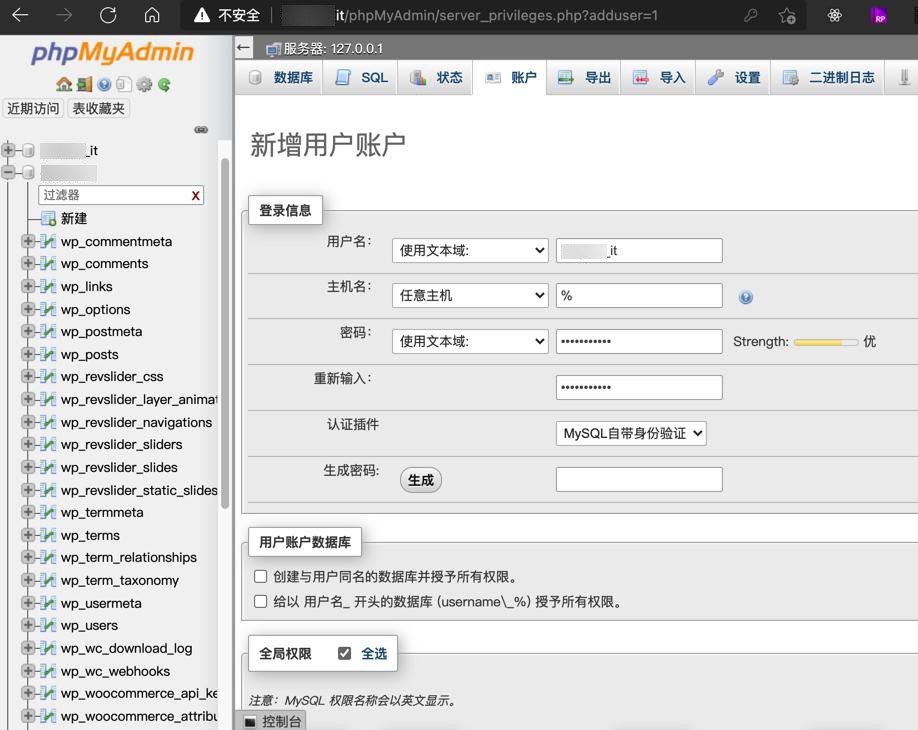
Task: Click the server icon beside 127.0.0.1
Action: (x=273, y=49)
